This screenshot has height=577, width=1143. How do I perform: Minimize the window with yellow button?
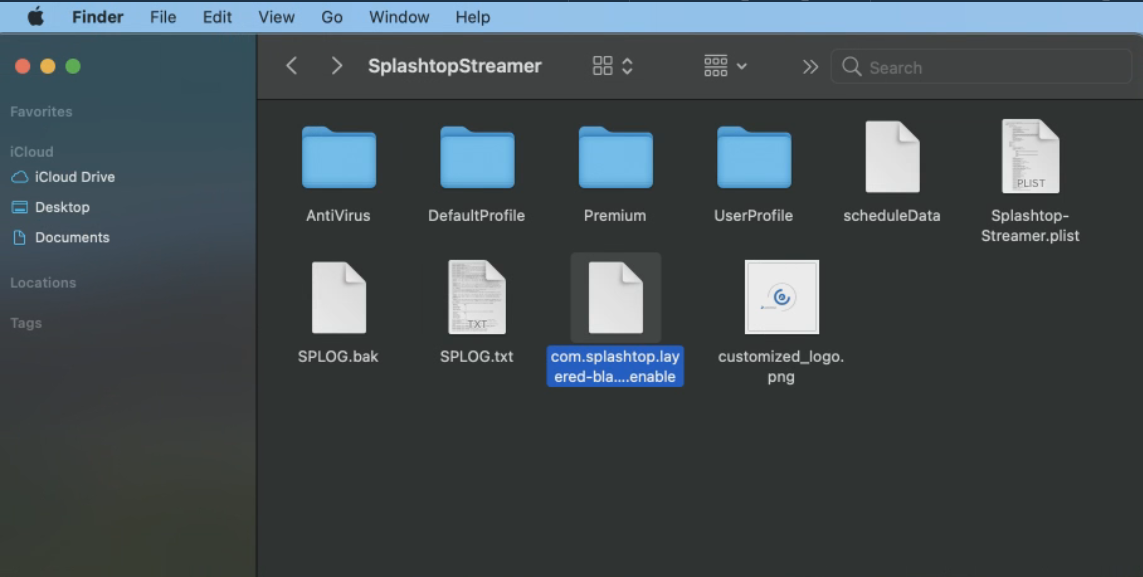click(x=48, y=66)
